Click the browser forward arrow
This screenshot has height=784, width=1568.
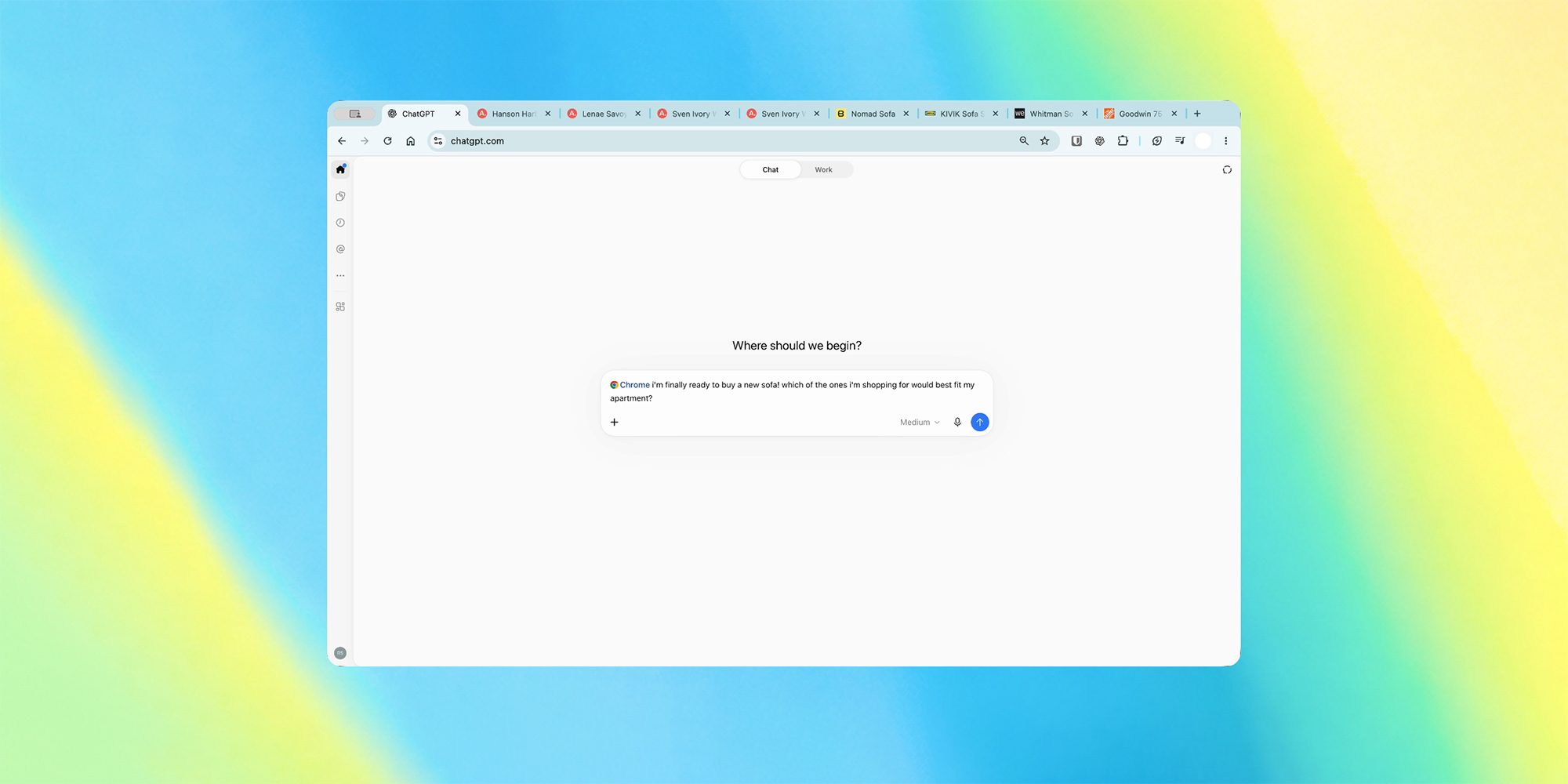pyautogui.click(x=365, y=141)
